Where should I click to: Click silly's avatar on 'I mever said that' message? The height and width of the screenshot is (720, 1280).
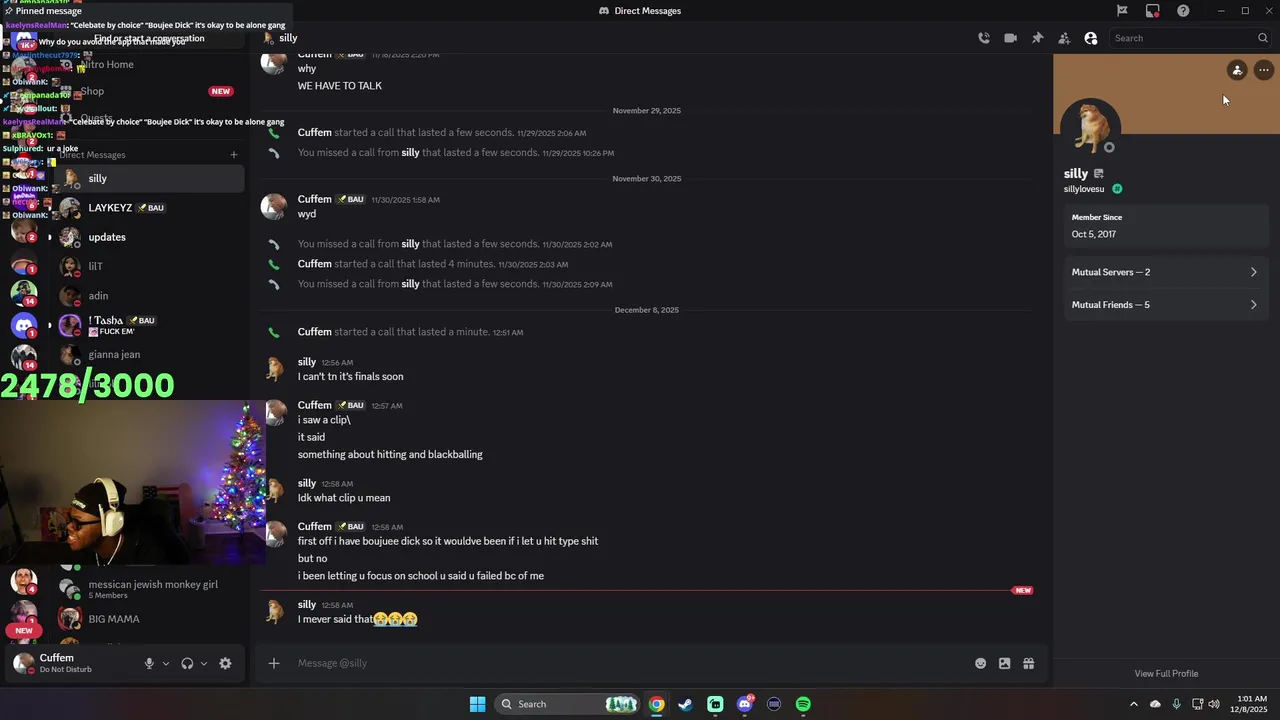click(x=274, y=612)
